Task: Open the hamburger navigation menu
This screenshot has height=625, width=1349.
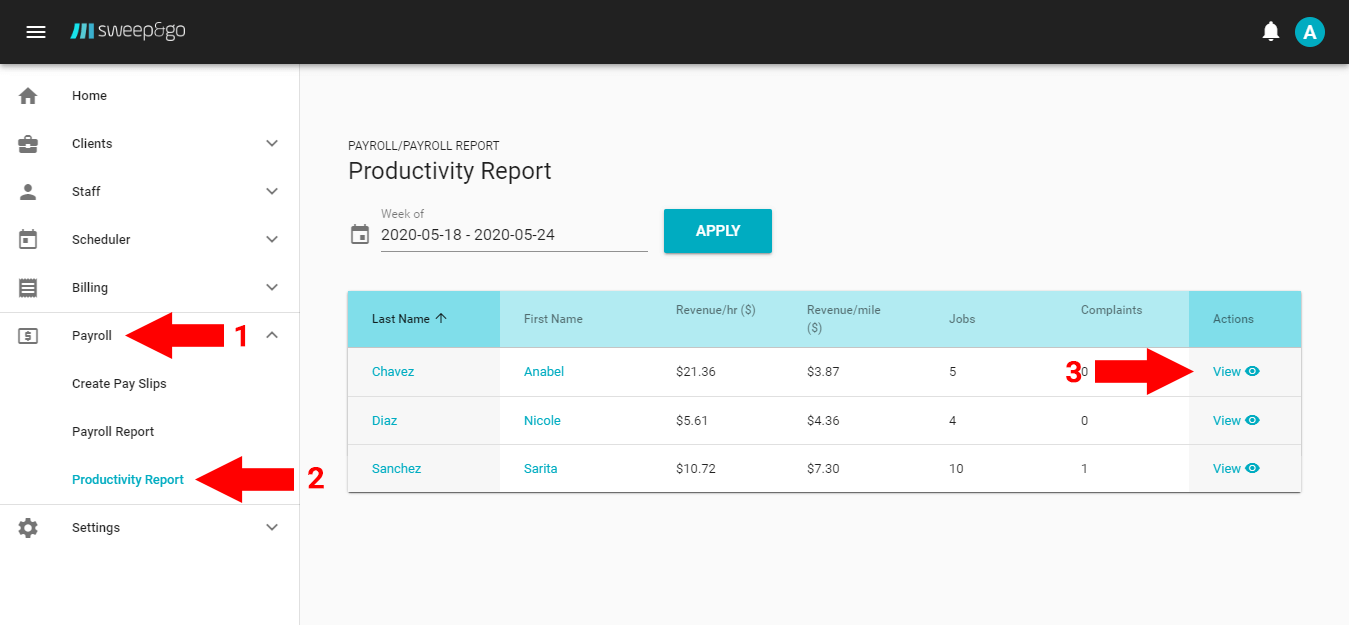Action: [36, 32]
